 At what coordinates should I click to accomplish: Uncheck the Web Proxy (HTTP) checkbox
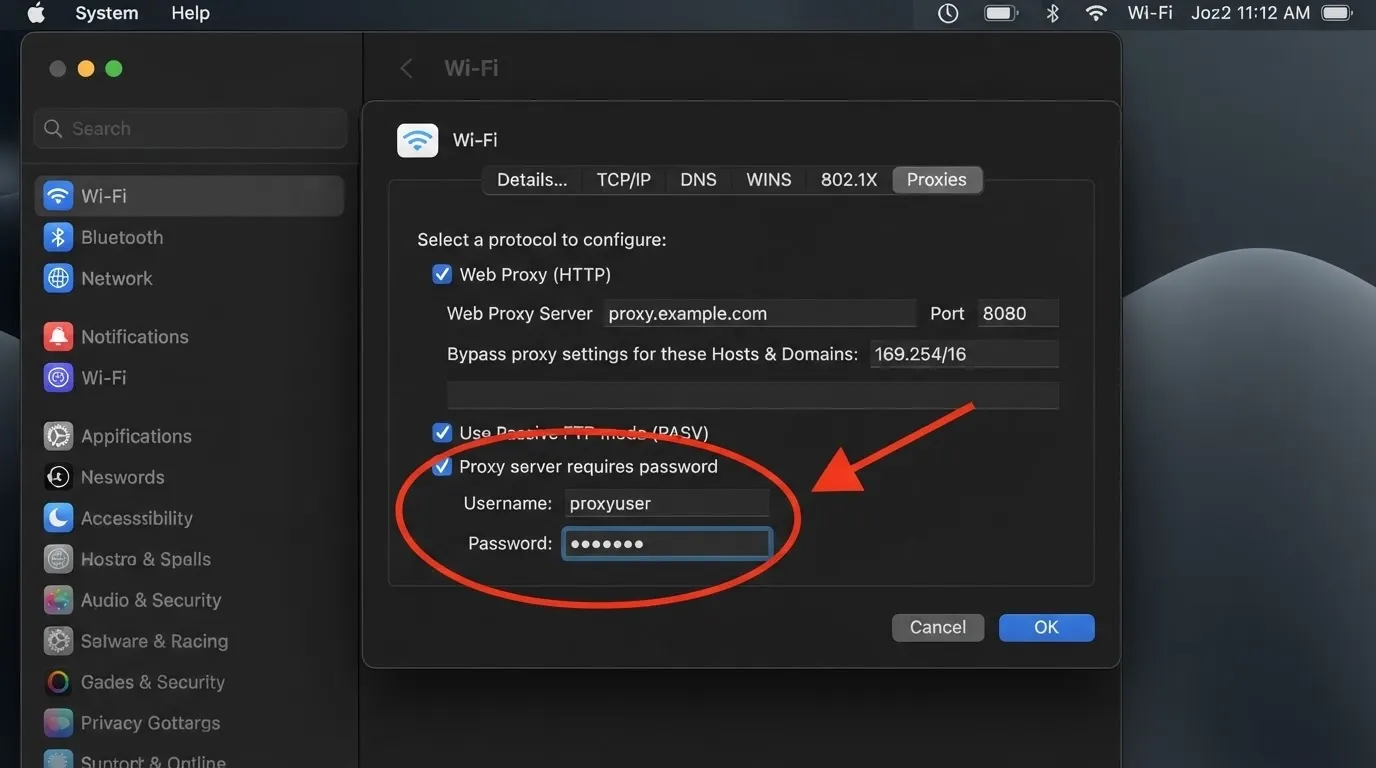click(x=442, y=274)
